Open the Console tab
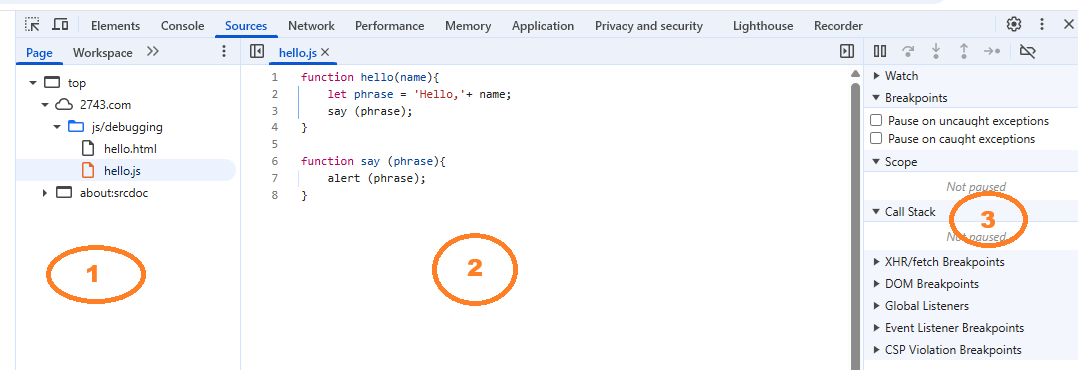The width and height of the screenshot is (1078, 370). coord(182,25)
